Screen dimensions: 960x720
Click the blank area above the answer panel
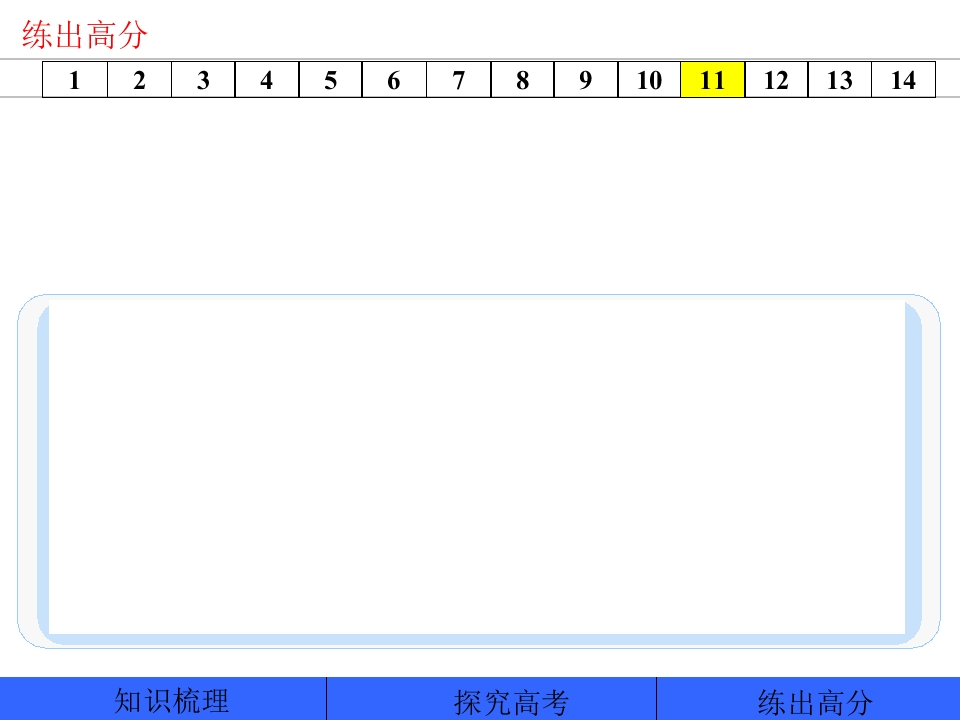(480, 196)
